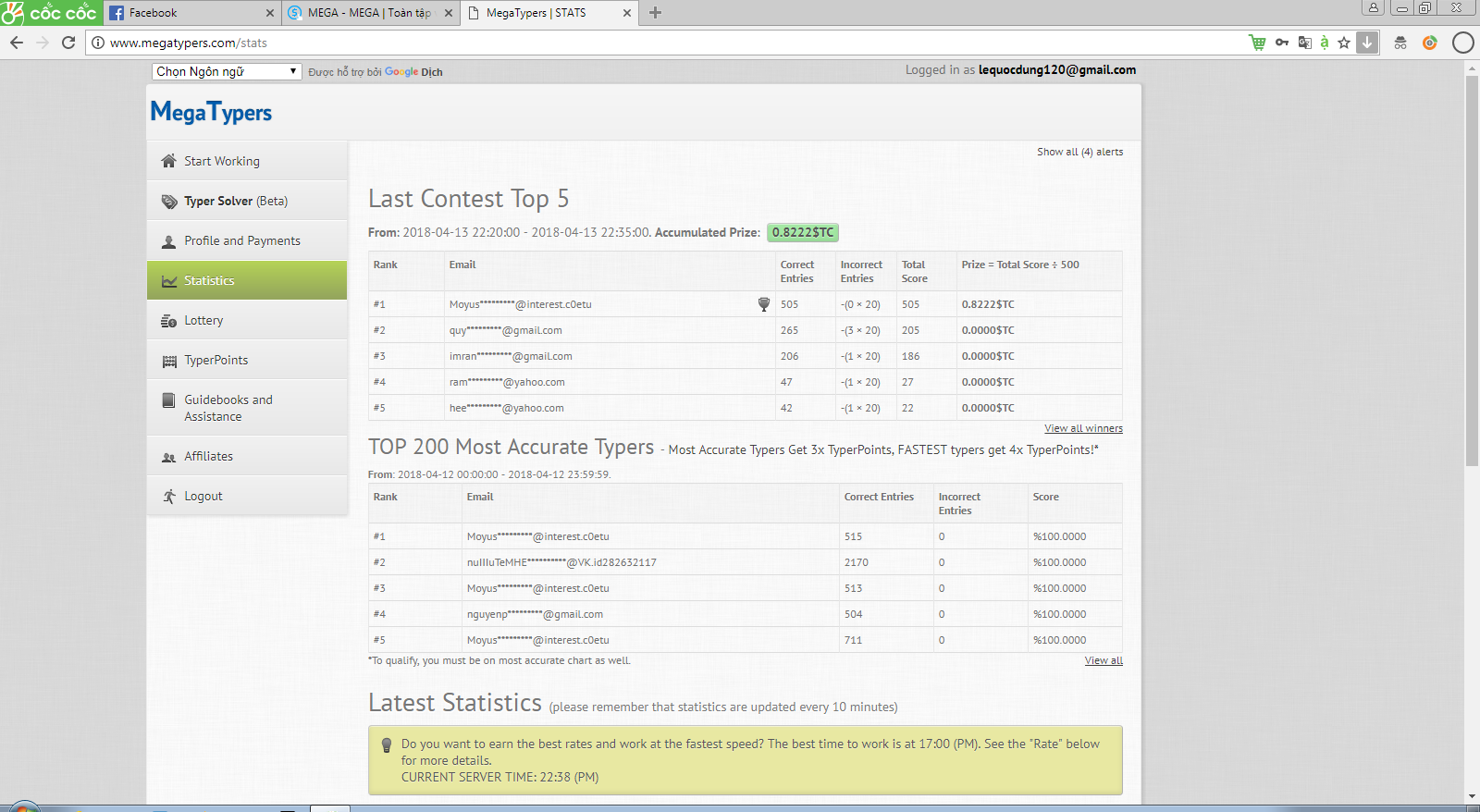The image size is (1480, 812).
Task: Select the logged-in email lequocdung120@gmail.com
Action: (1057, 69)
